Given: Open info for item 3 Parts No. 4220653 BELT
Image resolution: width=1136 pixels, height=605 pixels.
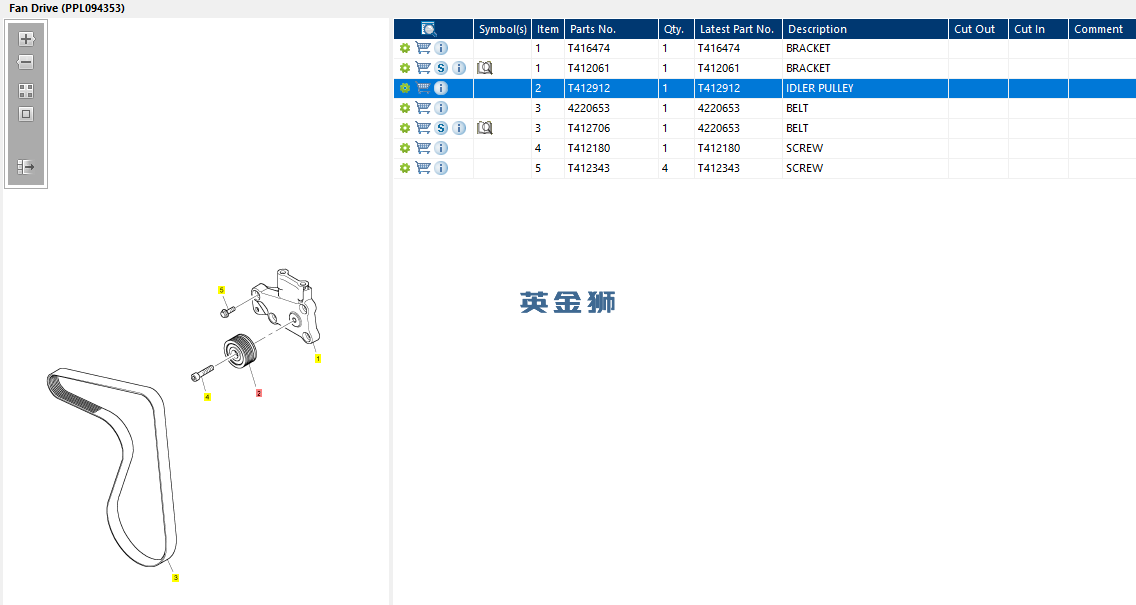Looking at the screenshot, I should point(441,108).
